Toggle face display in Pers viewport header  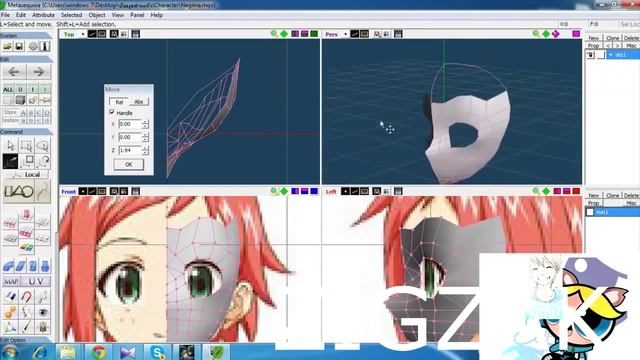click(364, 34)
